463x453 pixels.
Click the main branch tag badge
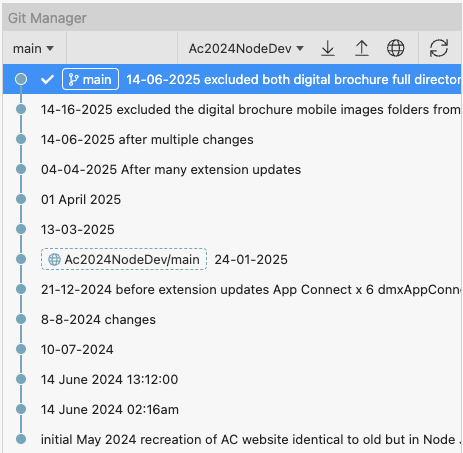click(90, 79)
